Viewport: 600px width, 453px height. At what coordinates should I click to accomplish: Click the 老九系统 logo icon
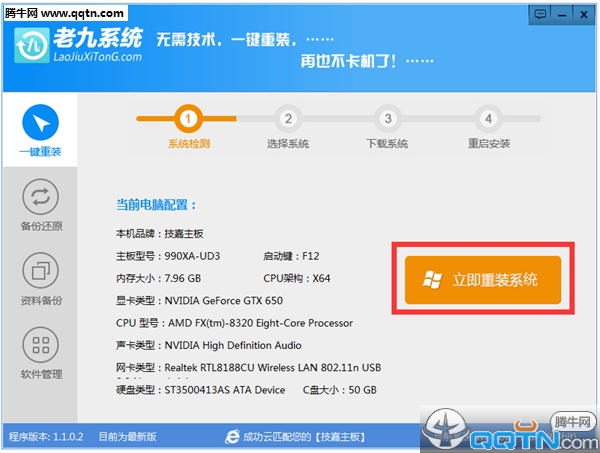tap(32, 45)
